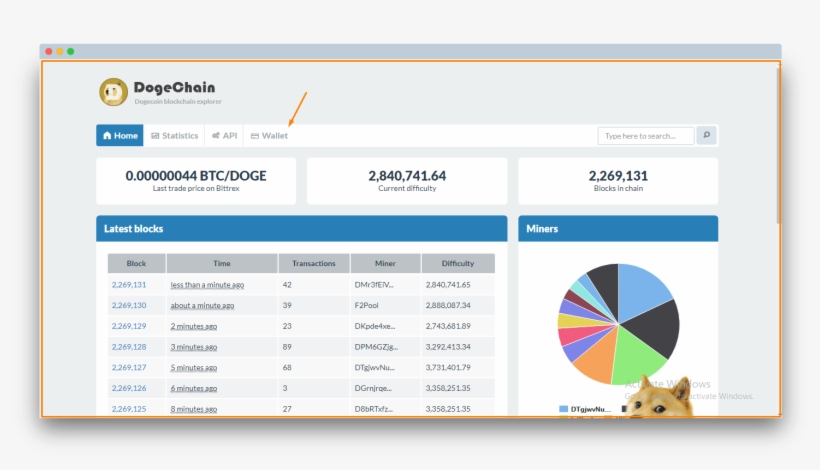Click the Transactions column header
Screen dimensions: 820x470
(x=314, y=263)
